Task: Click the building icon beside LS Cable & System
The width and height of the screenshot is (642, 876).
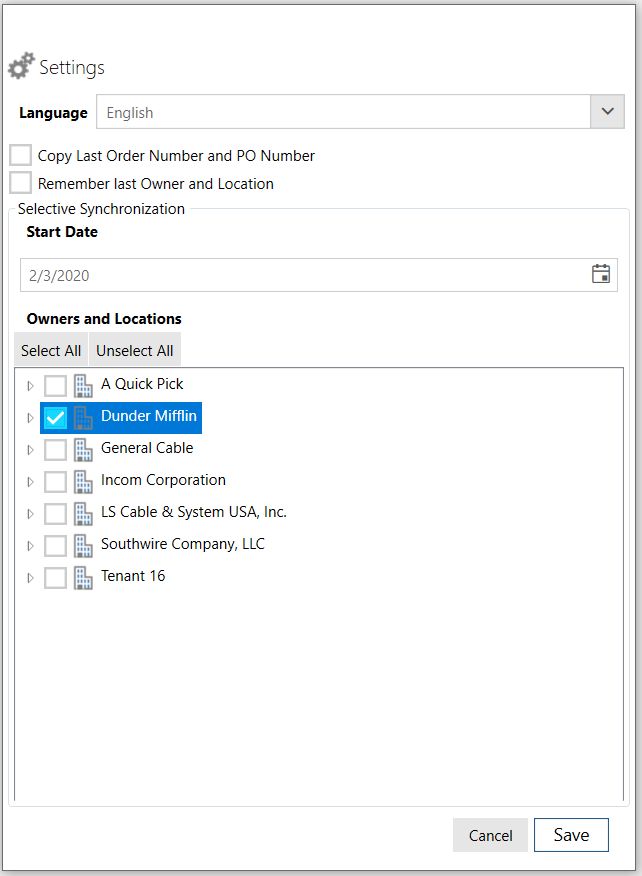Action: click(83, 513)
